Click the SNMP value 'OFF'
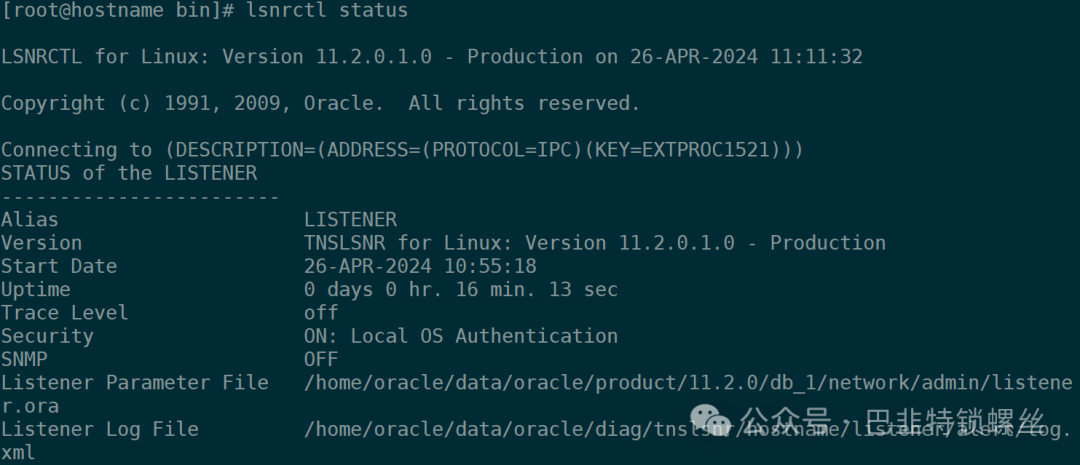The height and width of the screenshot is (465, 1080). point(321,360)
